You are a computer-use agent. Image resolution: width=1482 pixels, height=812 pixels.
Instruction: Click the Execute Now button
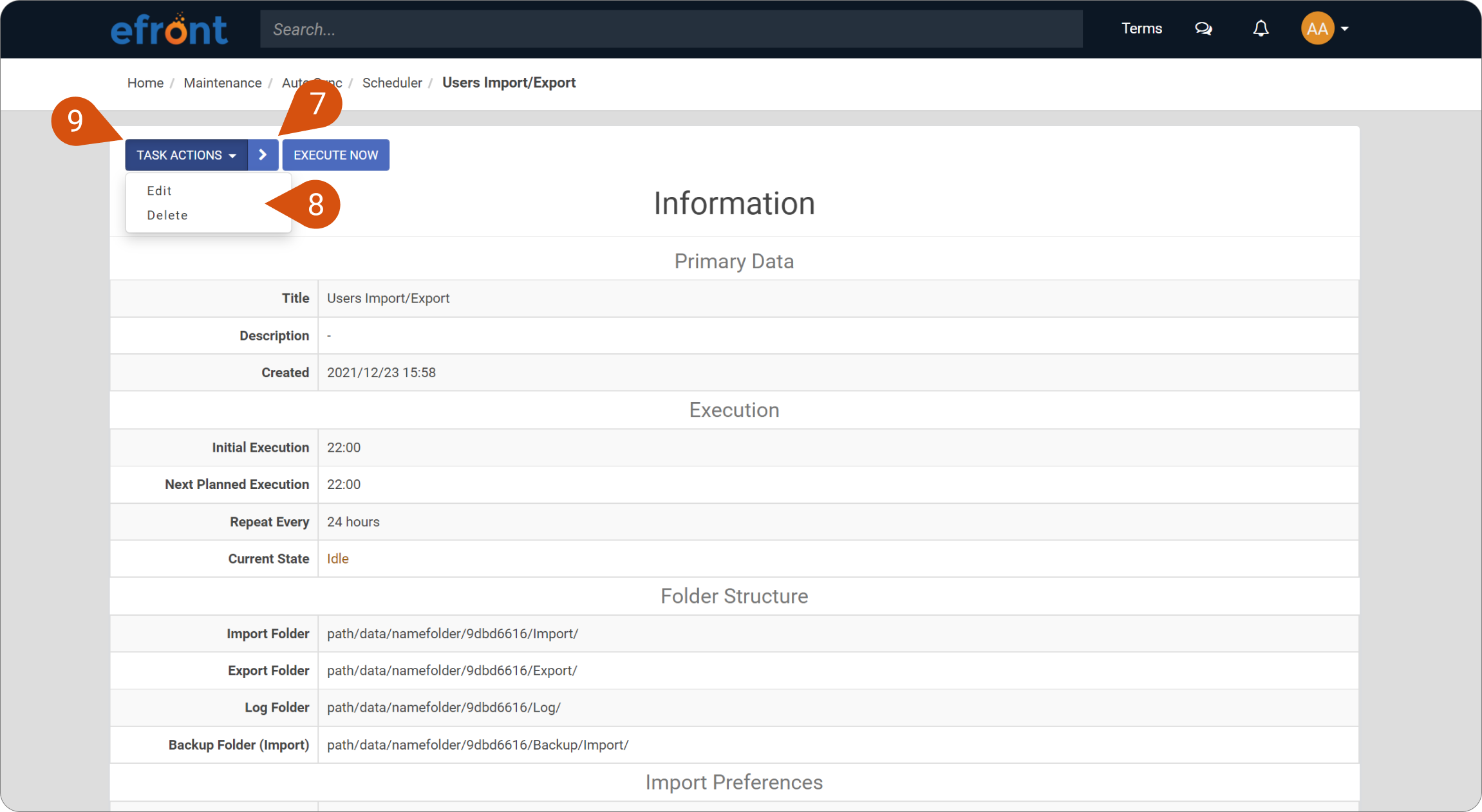coord(336,155)
